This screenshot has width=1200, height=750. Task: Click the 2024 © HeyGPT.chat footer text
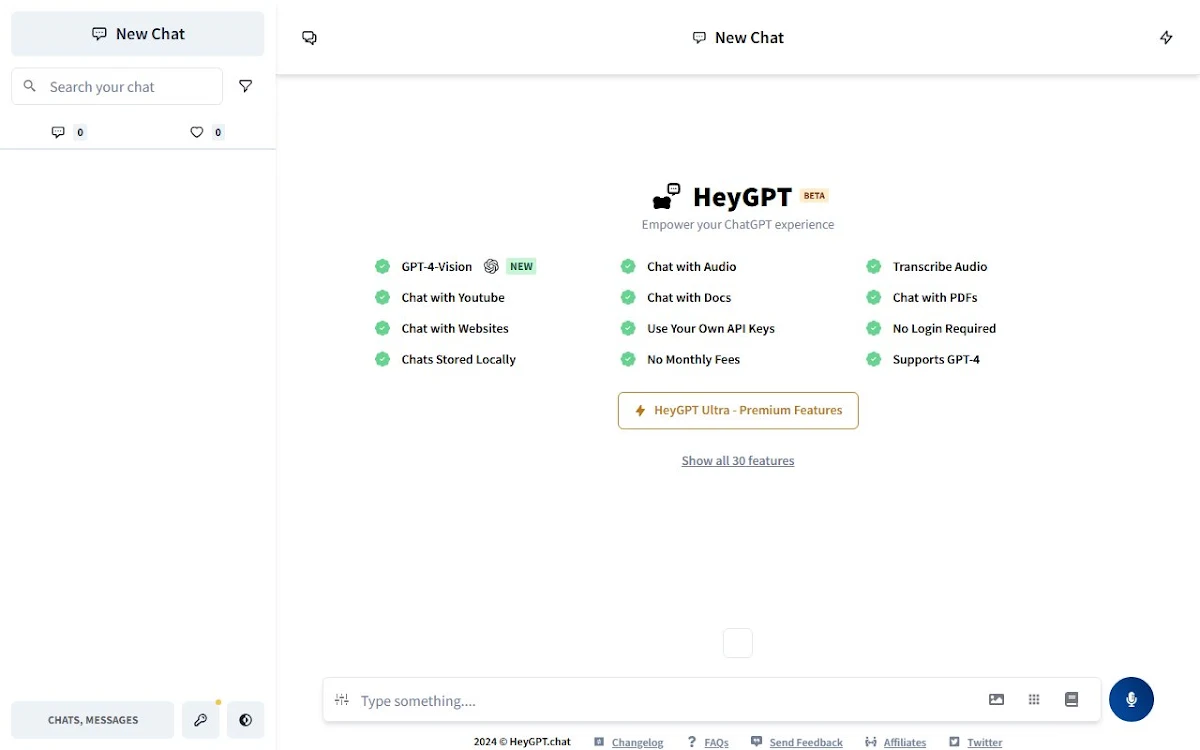(x=522, y=742)
